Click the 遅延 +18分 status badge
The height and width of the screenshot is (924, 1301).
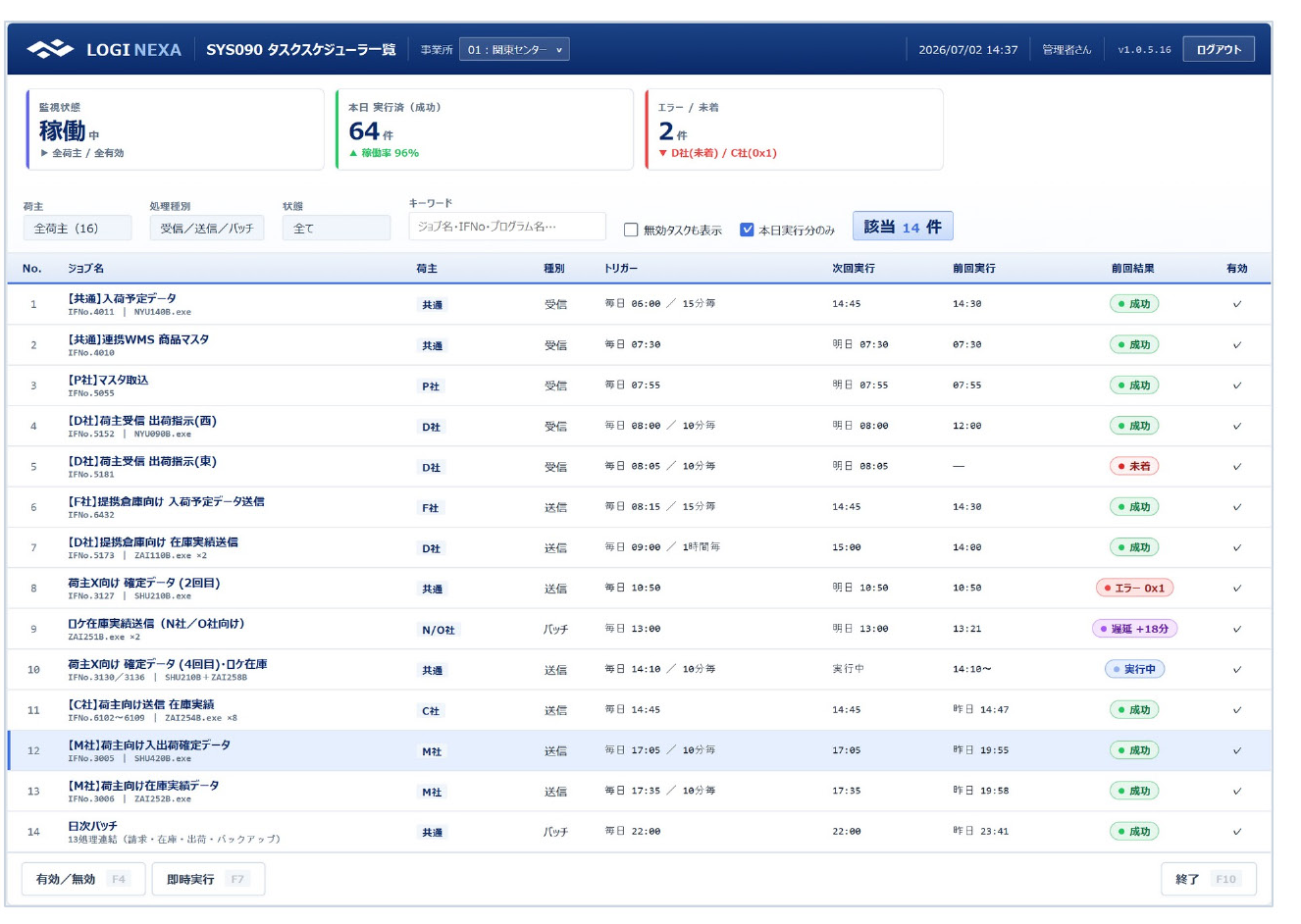coord(1134,629)
